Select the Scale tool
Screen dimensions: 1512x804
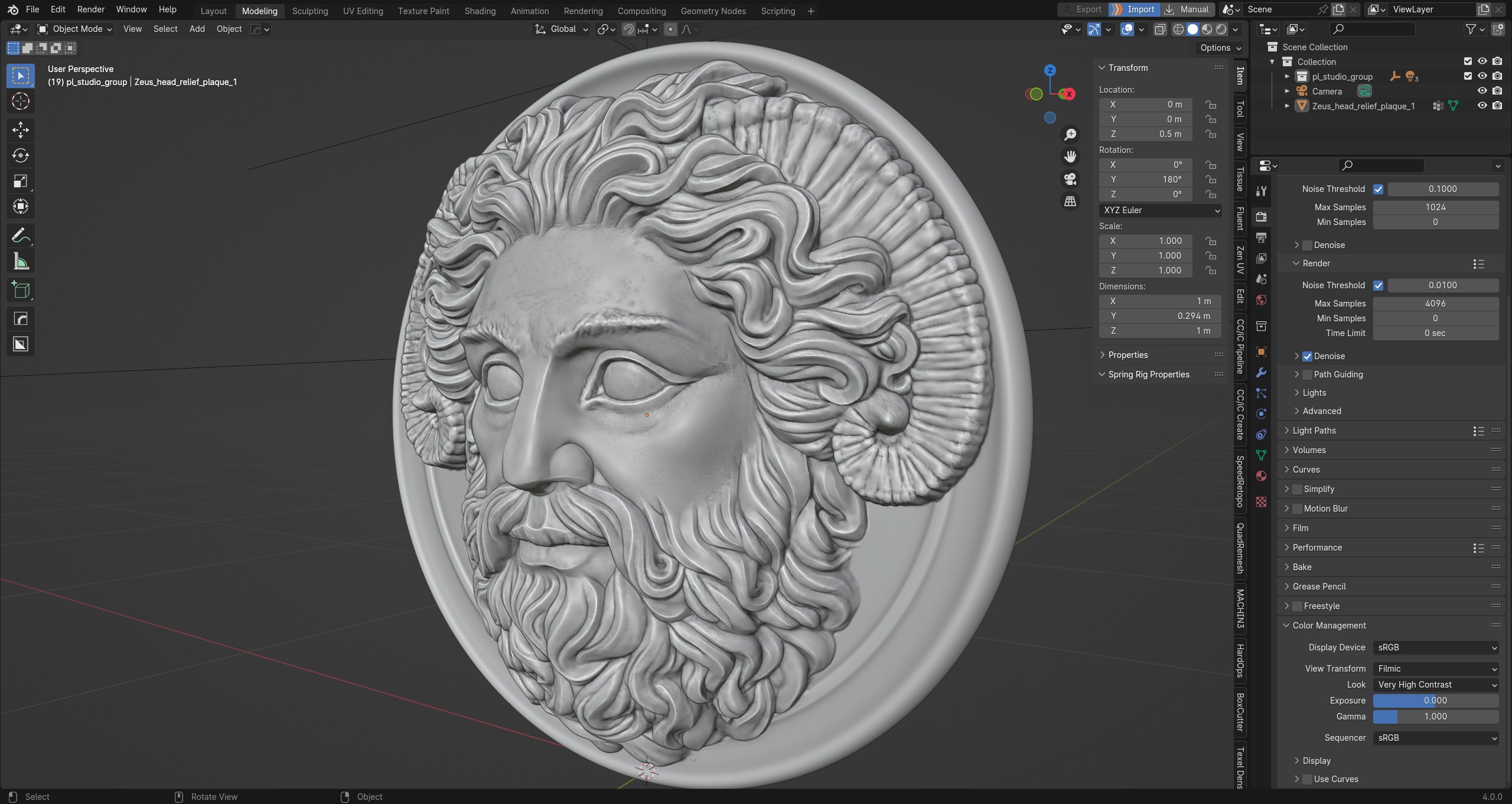point(21,181)
